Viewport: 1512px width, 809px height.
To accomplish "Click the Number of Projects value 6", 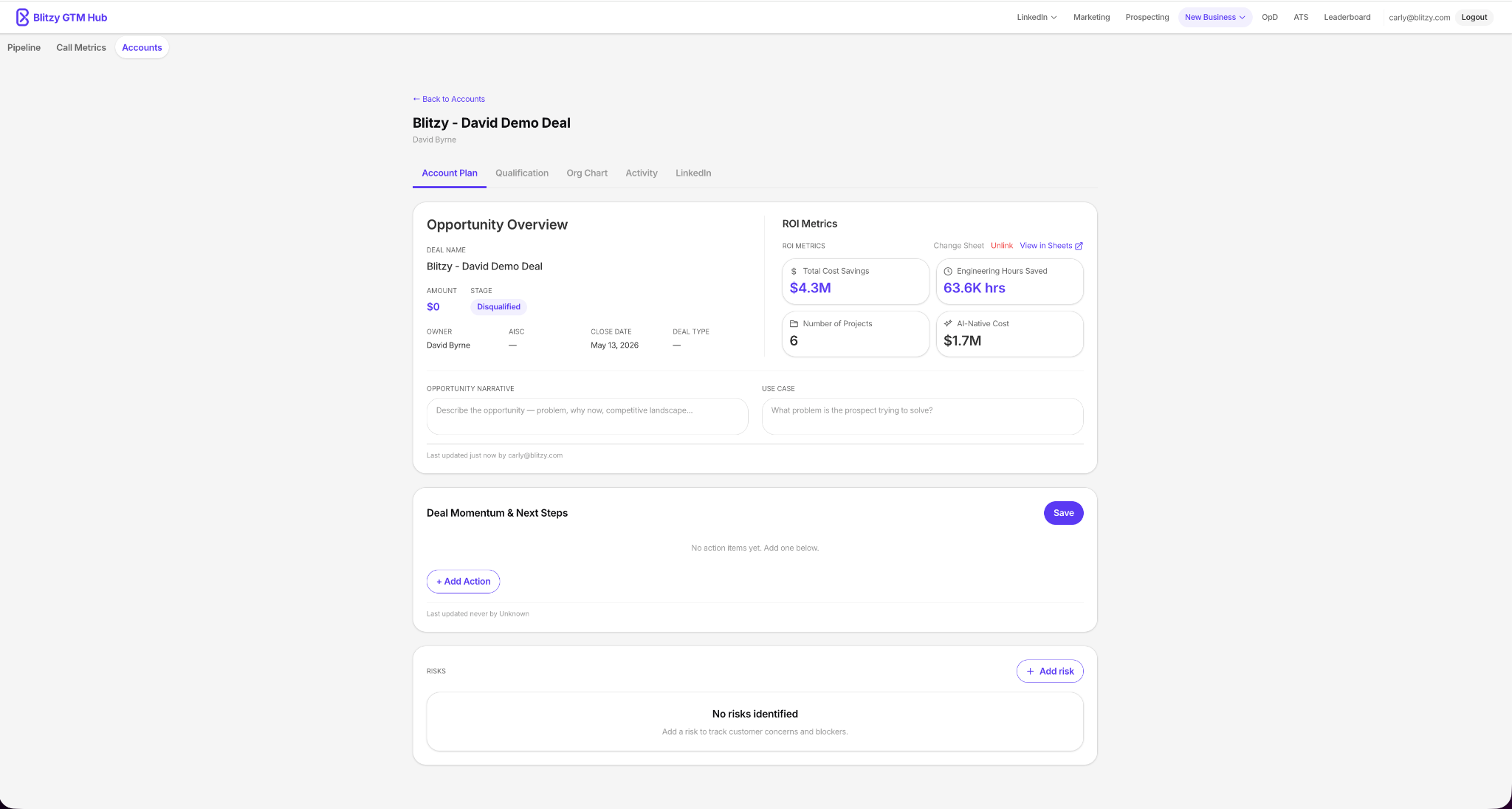I will click(794, 341).
